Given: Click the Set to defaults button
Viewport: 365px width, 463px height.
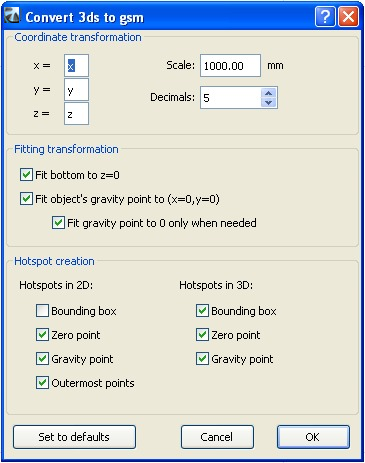Looking at the screenshot, I should [74, 437].
